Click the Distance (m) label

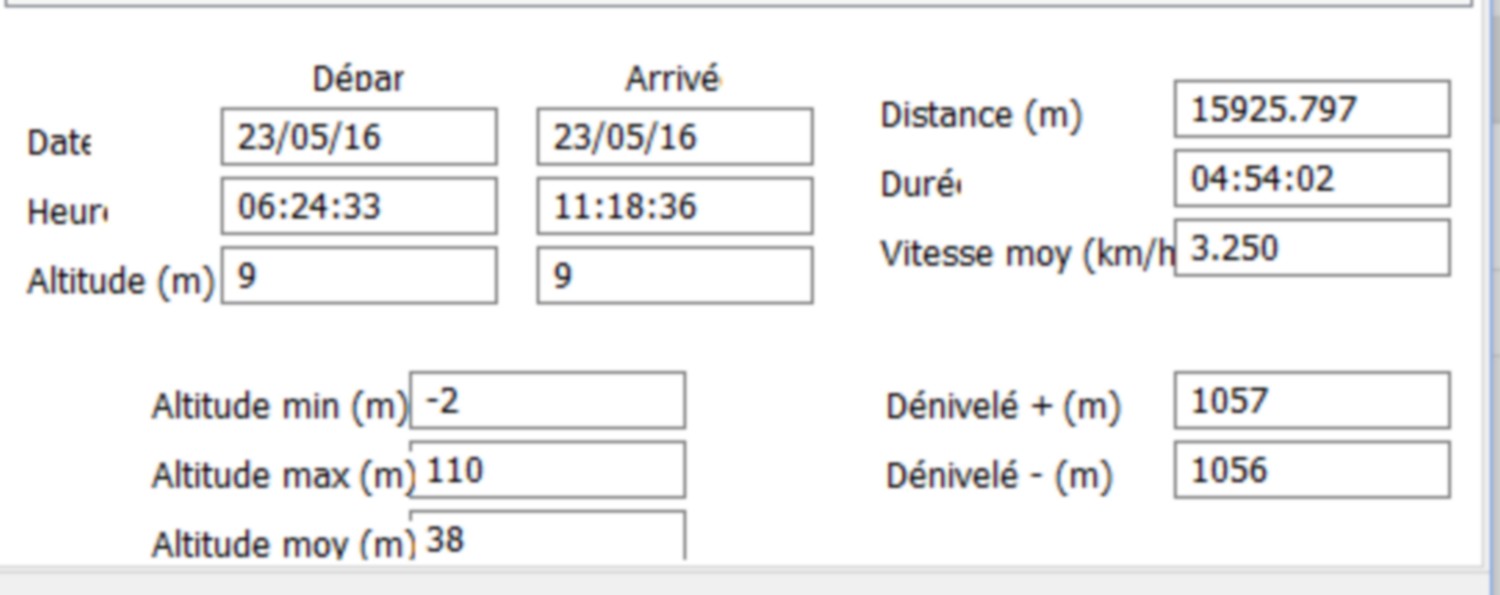coord(981,116)
